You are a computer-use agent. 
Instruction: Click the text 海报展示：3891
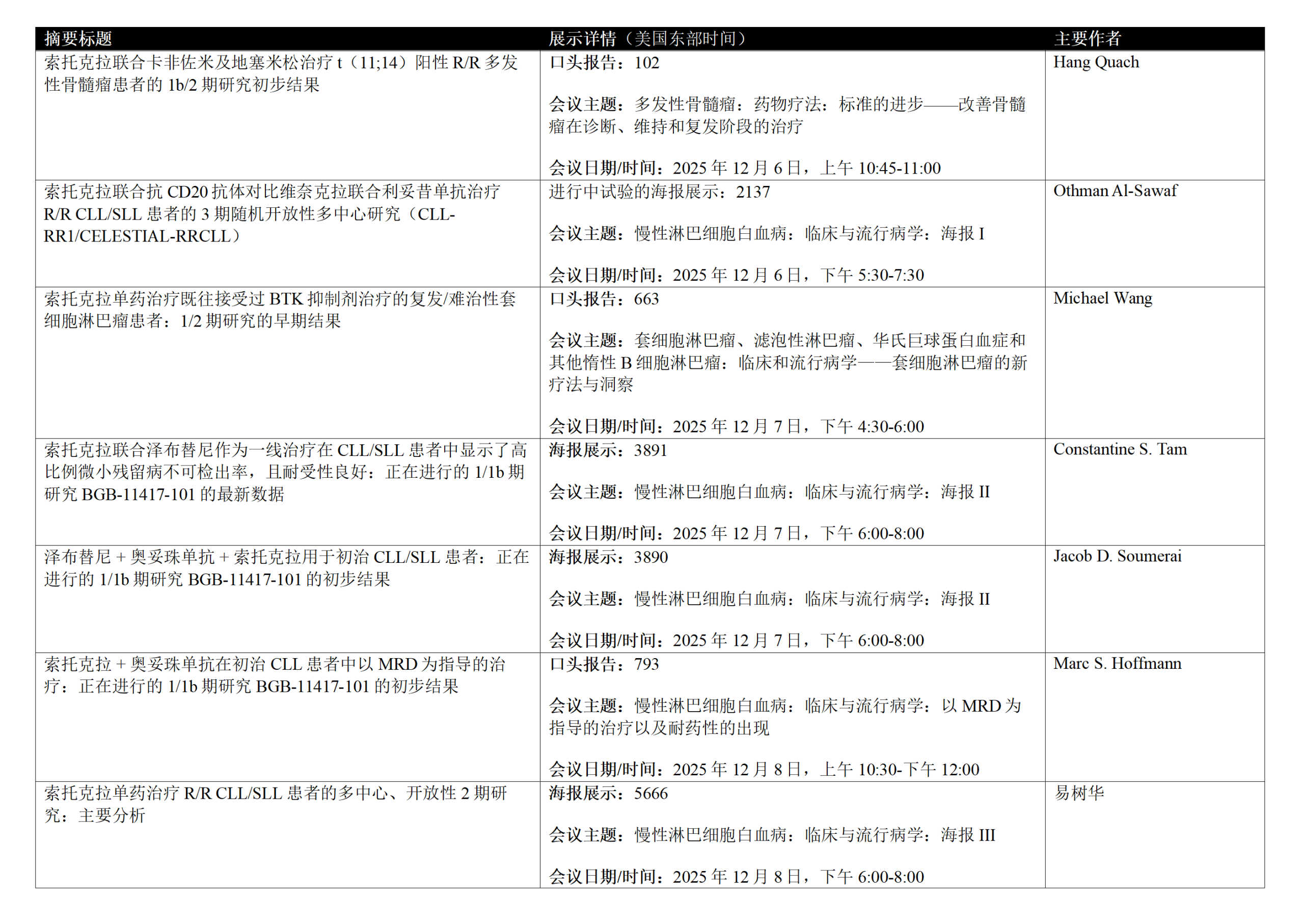coord(608,450)
